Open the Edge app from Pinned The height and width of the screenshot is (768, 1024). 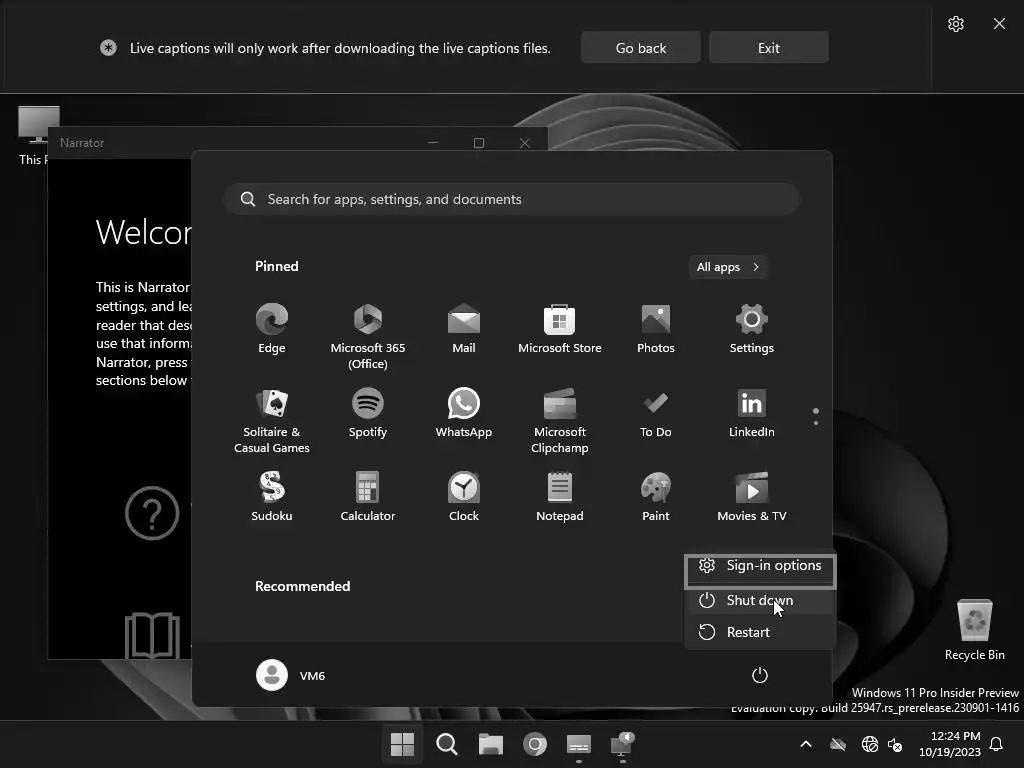pyautogui.click(x=272, y=328)
